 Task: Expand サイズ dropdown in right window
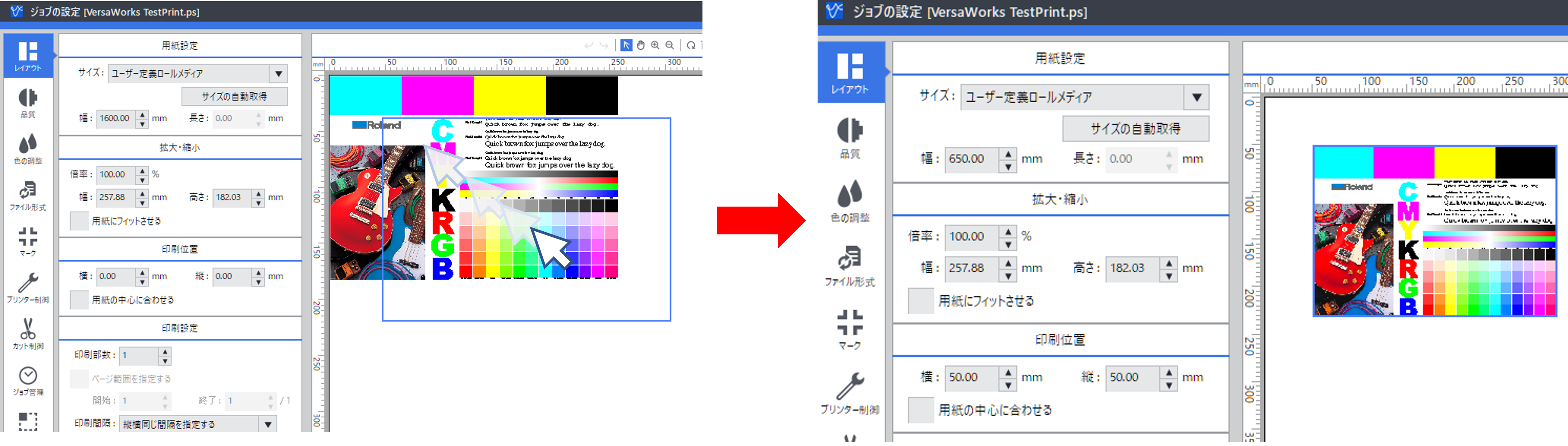coord(1197,97)
